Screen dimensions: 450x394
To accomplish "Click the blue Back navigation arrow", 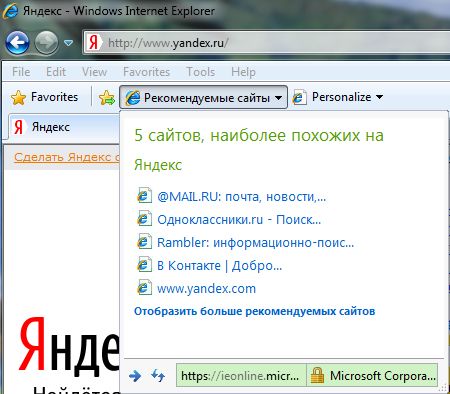I will point(17,42).
